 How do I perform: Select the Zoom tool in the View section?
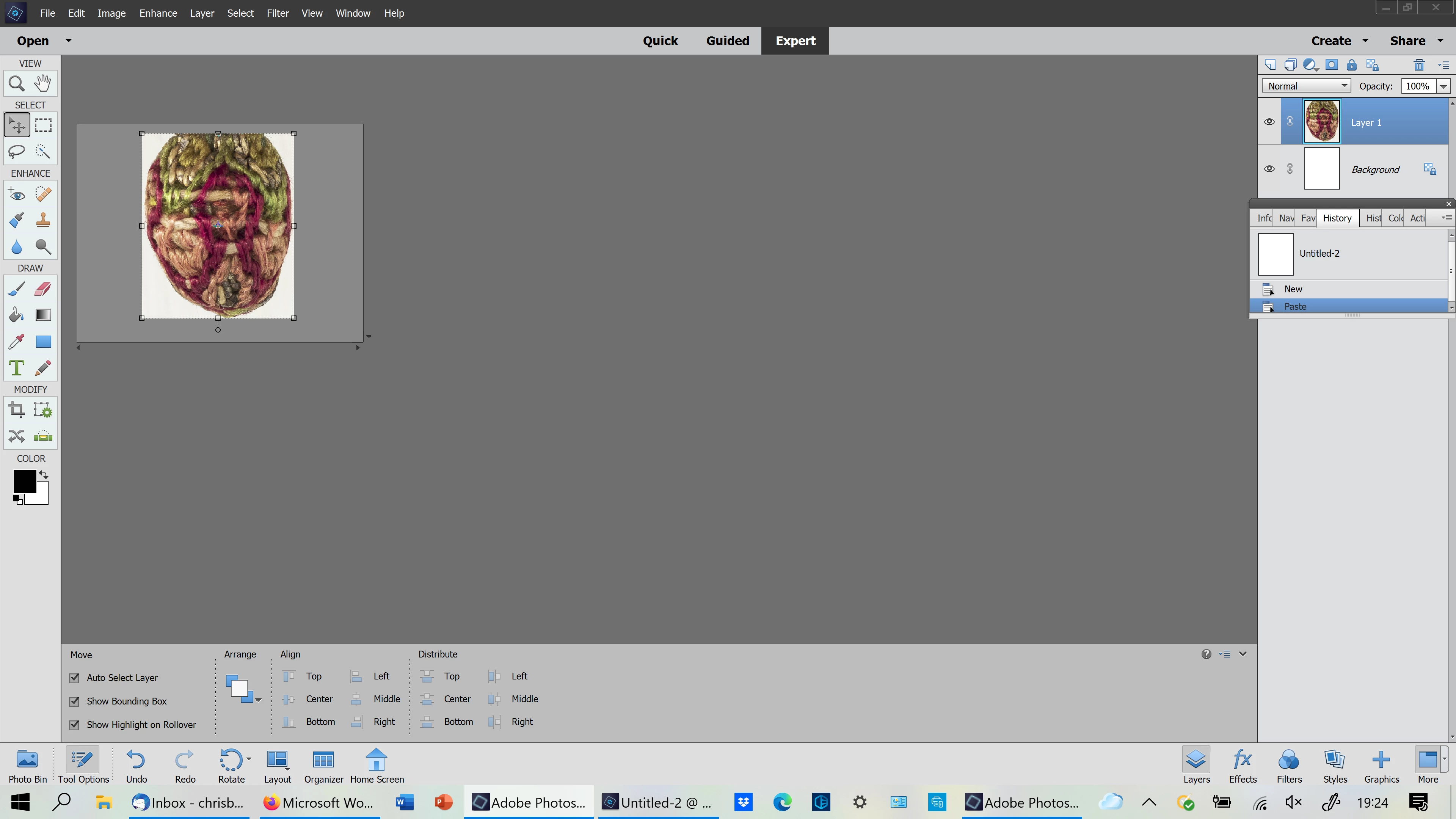[16, 84]
